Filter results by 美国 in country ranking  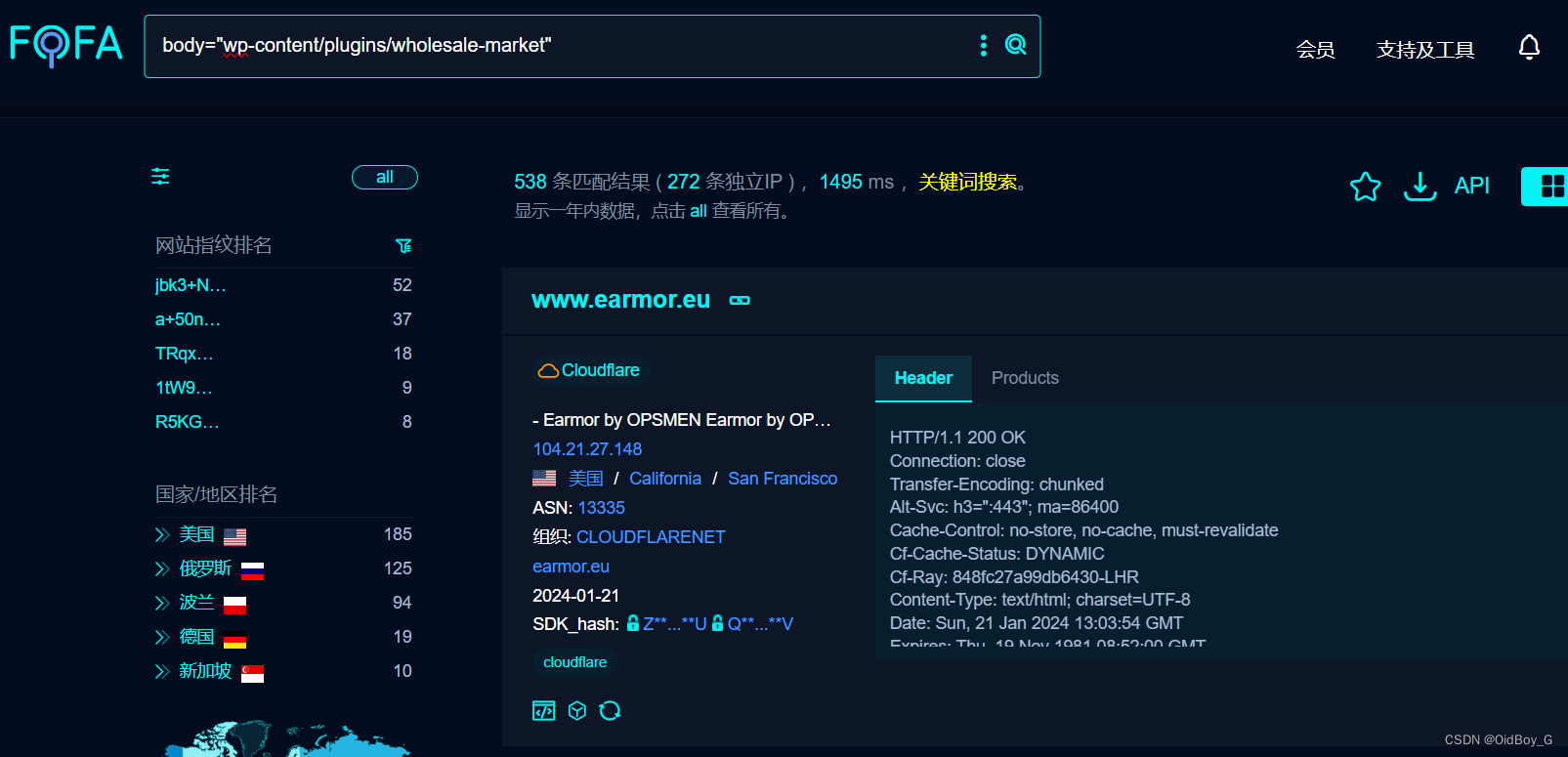click(196, 534)
